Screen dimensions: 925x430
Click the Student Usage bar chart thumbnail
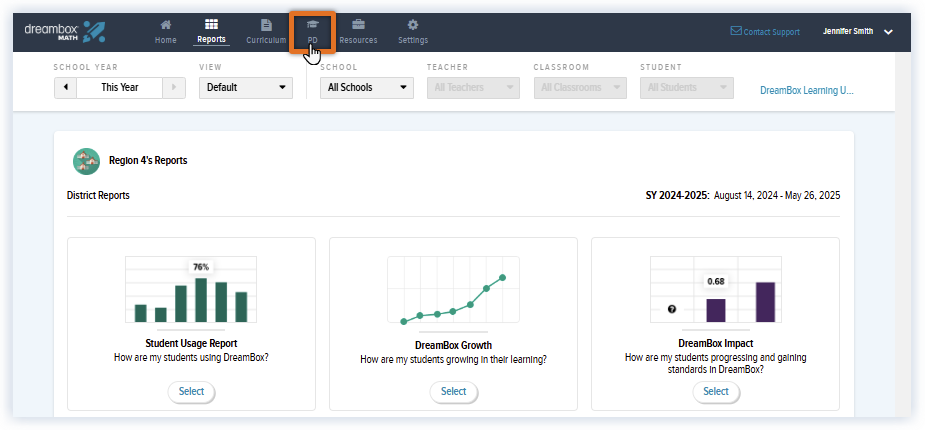point(191,290)
